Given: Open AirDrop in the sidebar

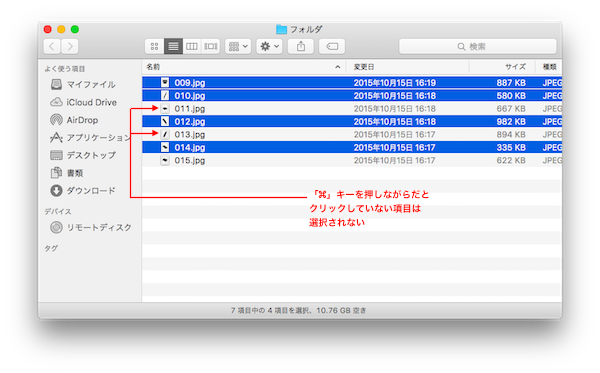Looking at the screenshot, I should click(x=74, y=120).
